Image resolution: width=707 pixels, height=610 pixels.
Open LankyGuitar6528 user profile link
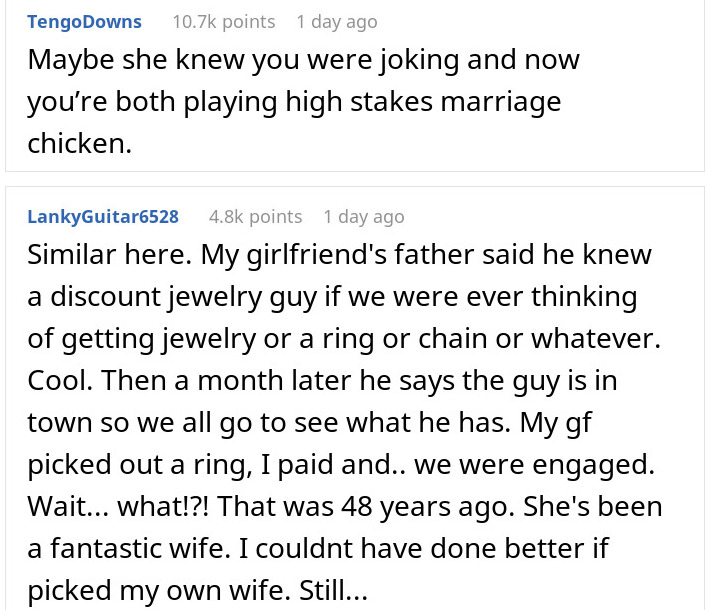(103, 216)
